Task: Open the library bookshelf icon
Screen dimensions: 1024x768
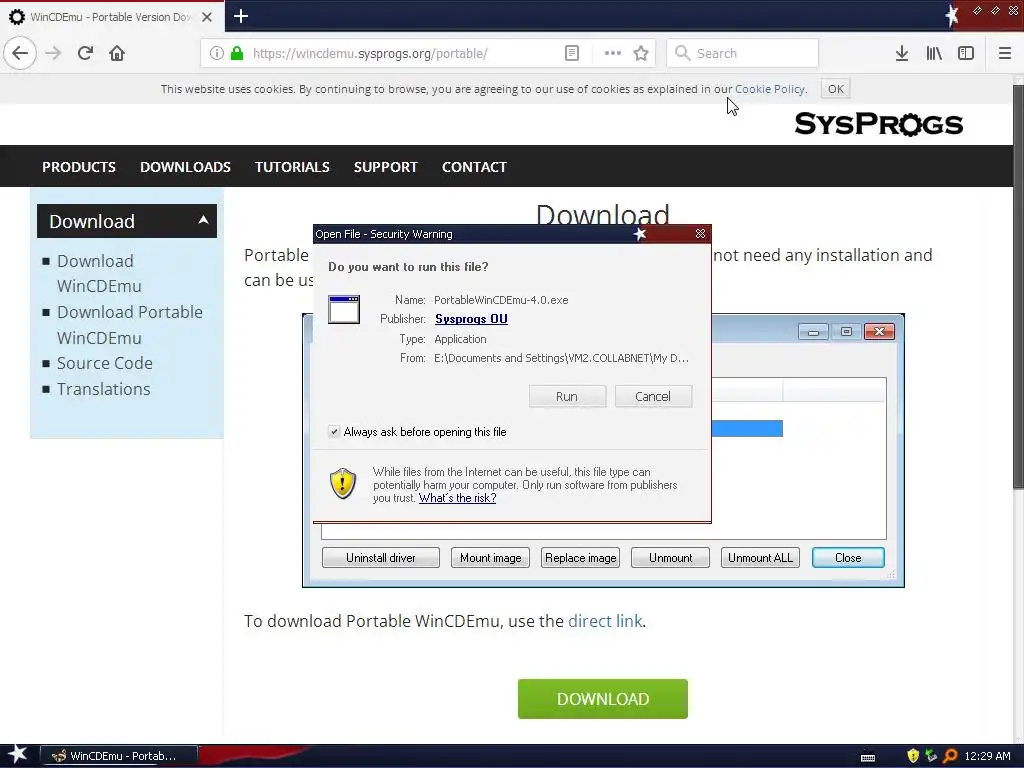Action: point(934,53)
